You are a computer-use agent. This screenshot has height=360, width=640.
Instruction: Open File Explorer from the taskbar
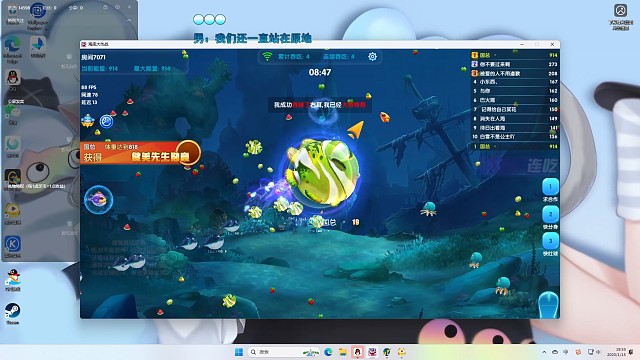[343, 352]
